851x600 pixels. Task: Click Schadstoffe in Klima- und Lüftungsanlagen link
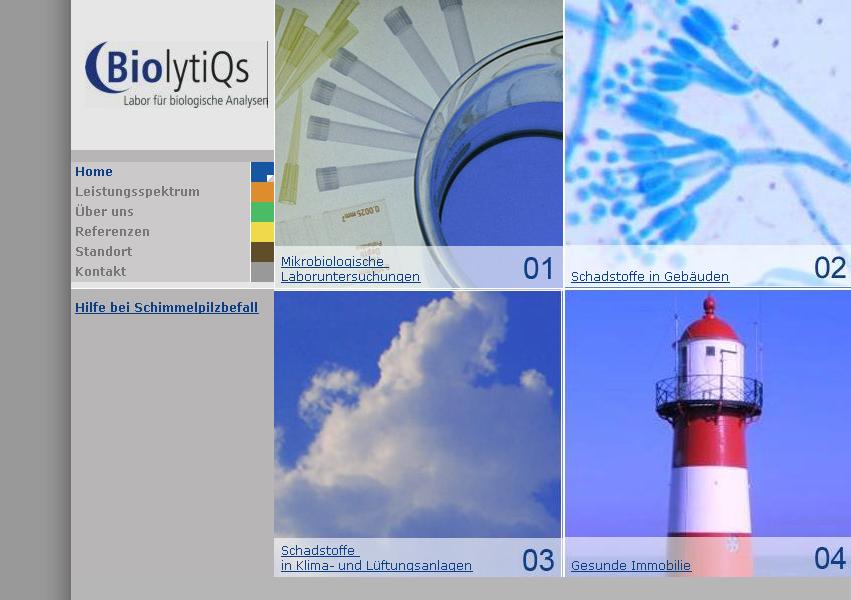click(x=376, y=558)
